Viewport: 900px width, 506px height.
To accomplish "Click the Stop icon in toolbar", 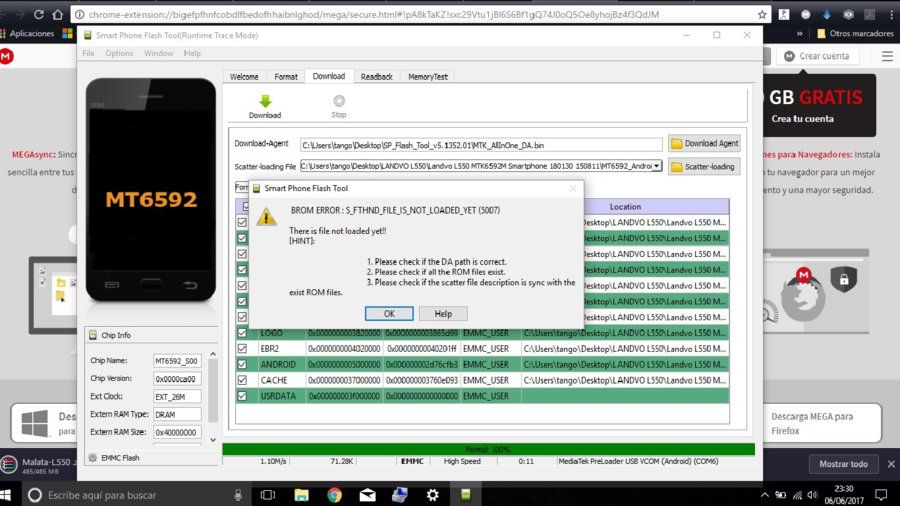I will [339, 101].
